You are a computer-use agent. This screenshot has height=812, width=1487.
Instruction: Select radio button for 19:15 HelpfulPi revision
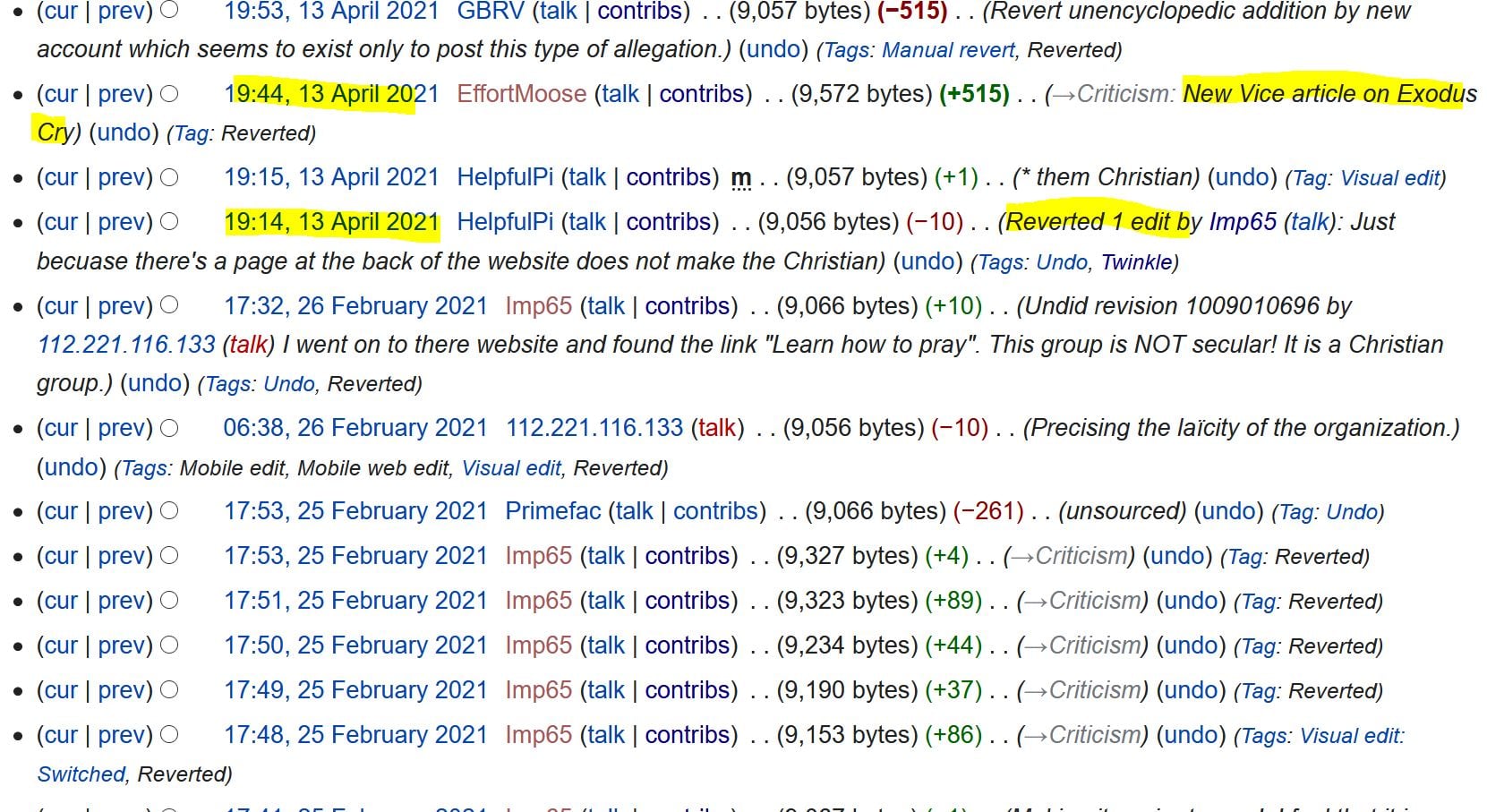coord(169,177)
